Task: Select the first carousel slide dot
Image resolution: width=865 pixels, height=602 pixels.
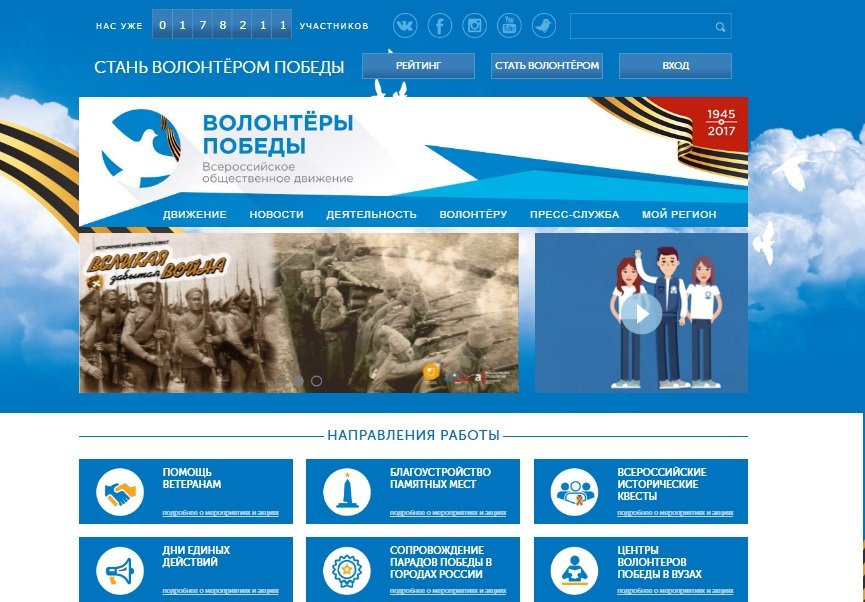Action: [298, 381]
